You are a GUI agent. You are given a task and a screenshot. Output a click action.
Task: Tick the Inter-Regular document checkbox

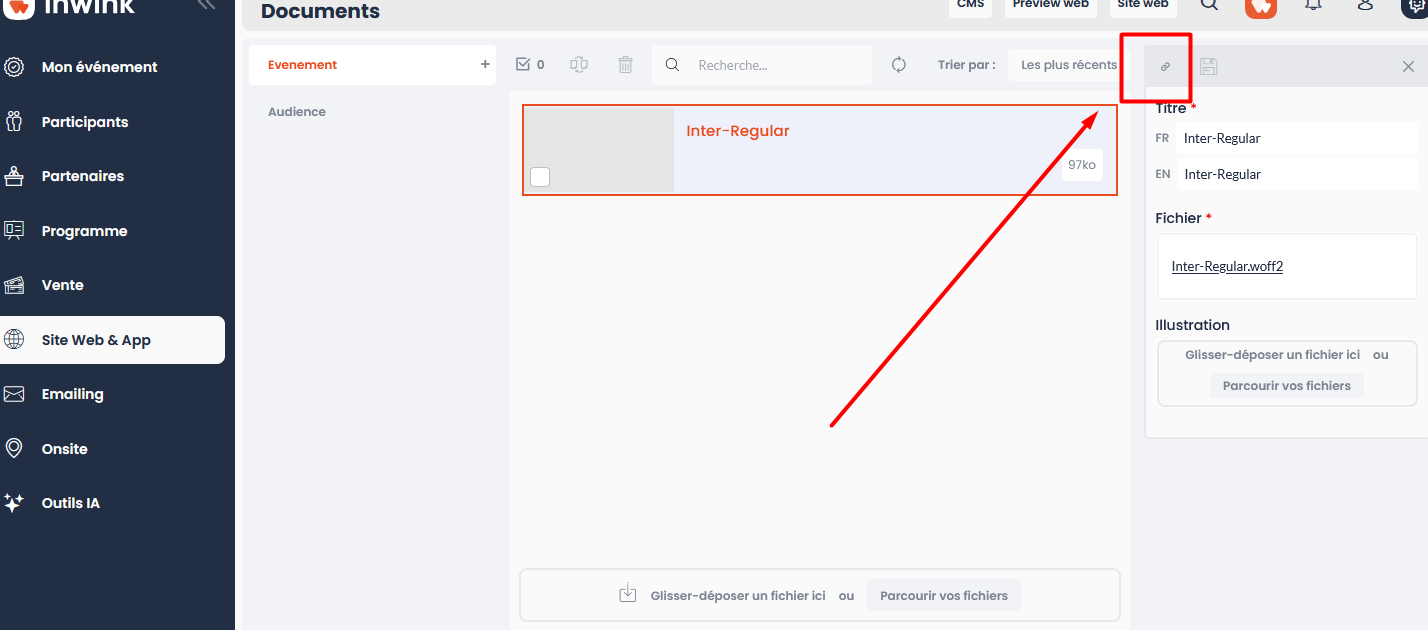(x=540, y=177)
